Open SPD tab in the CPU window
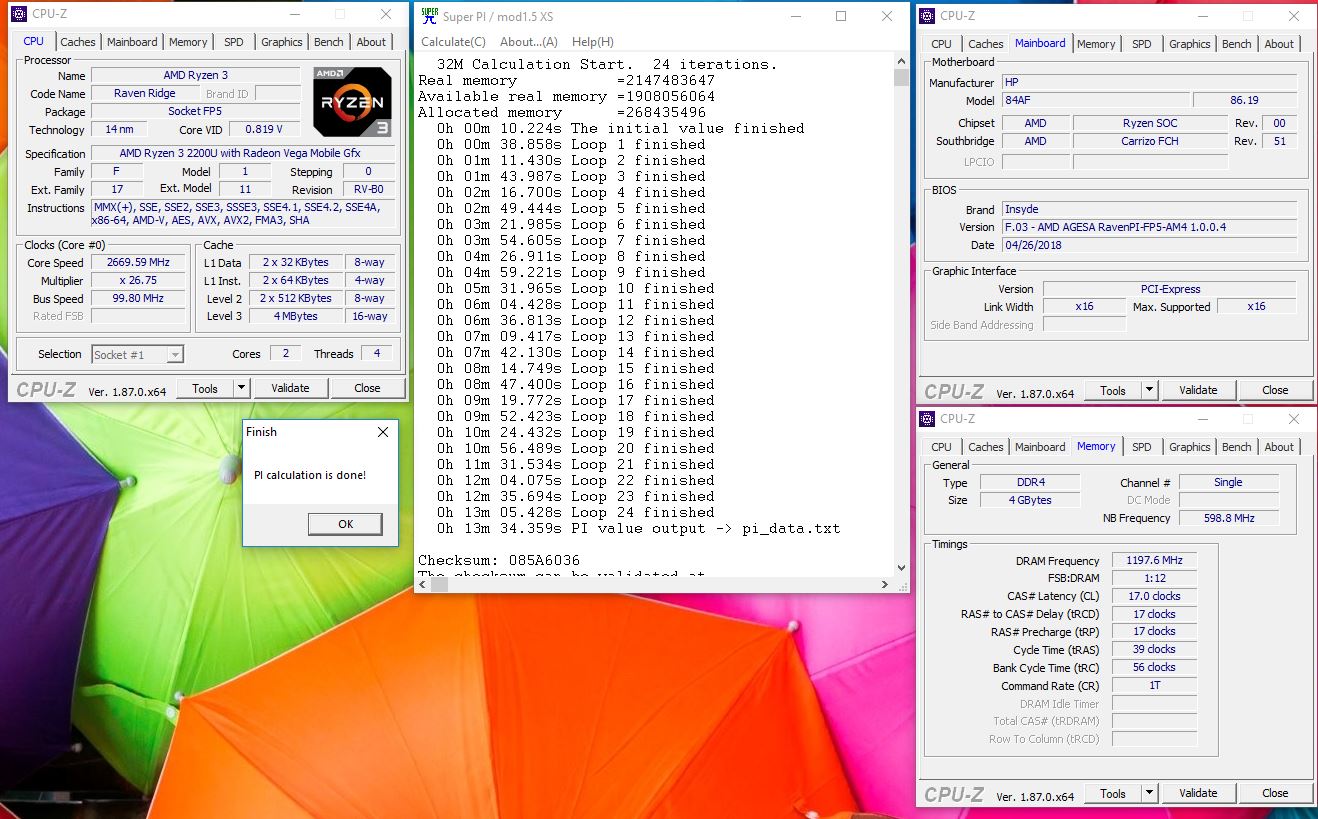Viewport: 1318px width, 819px height. [233, 42]
